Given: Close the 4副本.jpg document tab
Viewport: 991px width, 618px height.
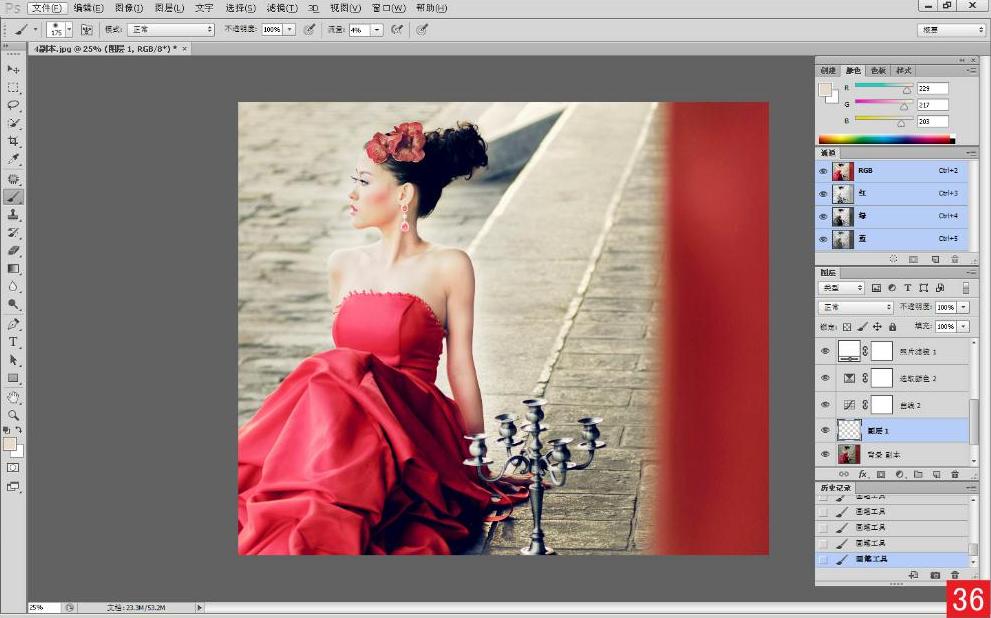Looking at the screenshot, I should (185, 49).
